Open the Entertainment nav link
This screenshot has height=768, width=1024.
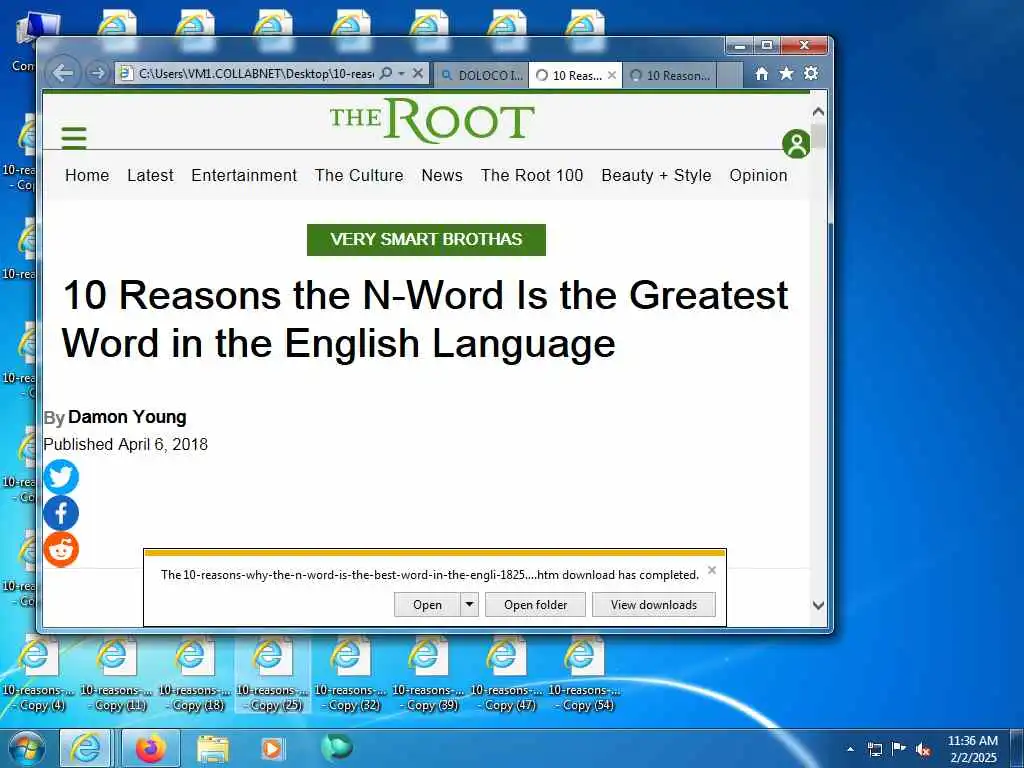click(x=244, y=175)
